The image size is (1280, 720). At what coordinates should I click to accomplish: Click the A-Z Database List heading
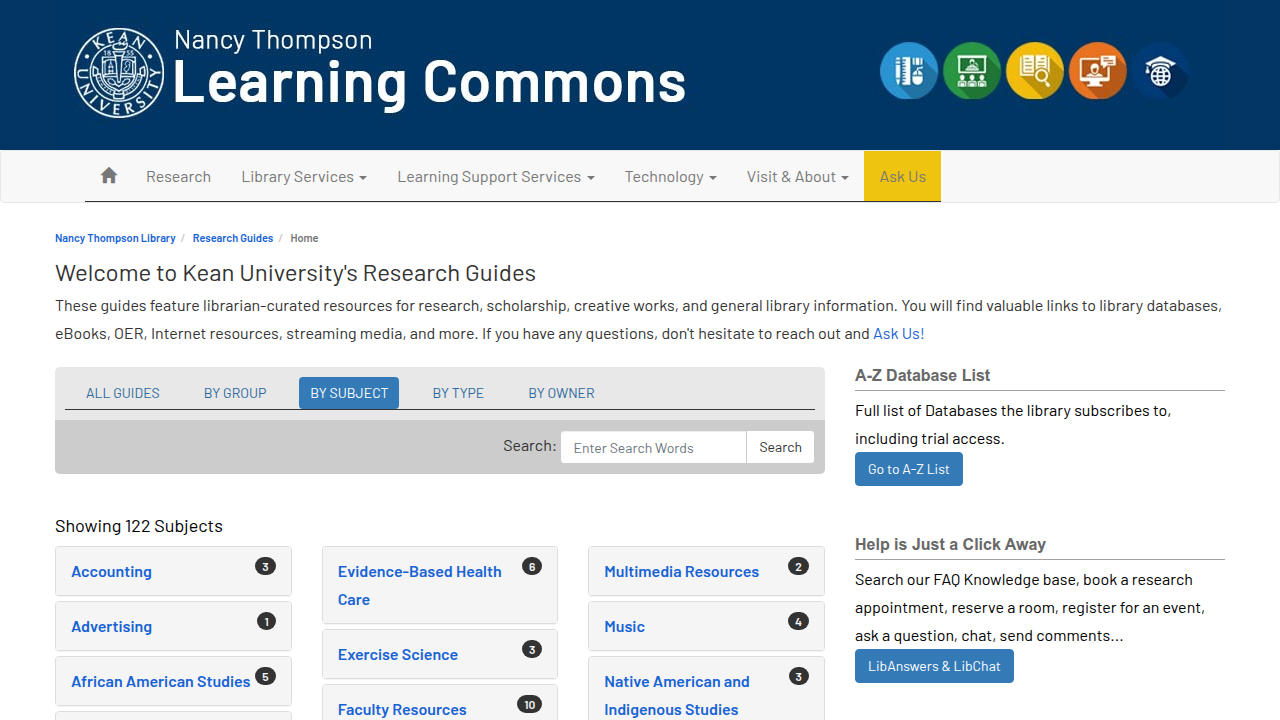pyautogui.click(x=922, y=376)
